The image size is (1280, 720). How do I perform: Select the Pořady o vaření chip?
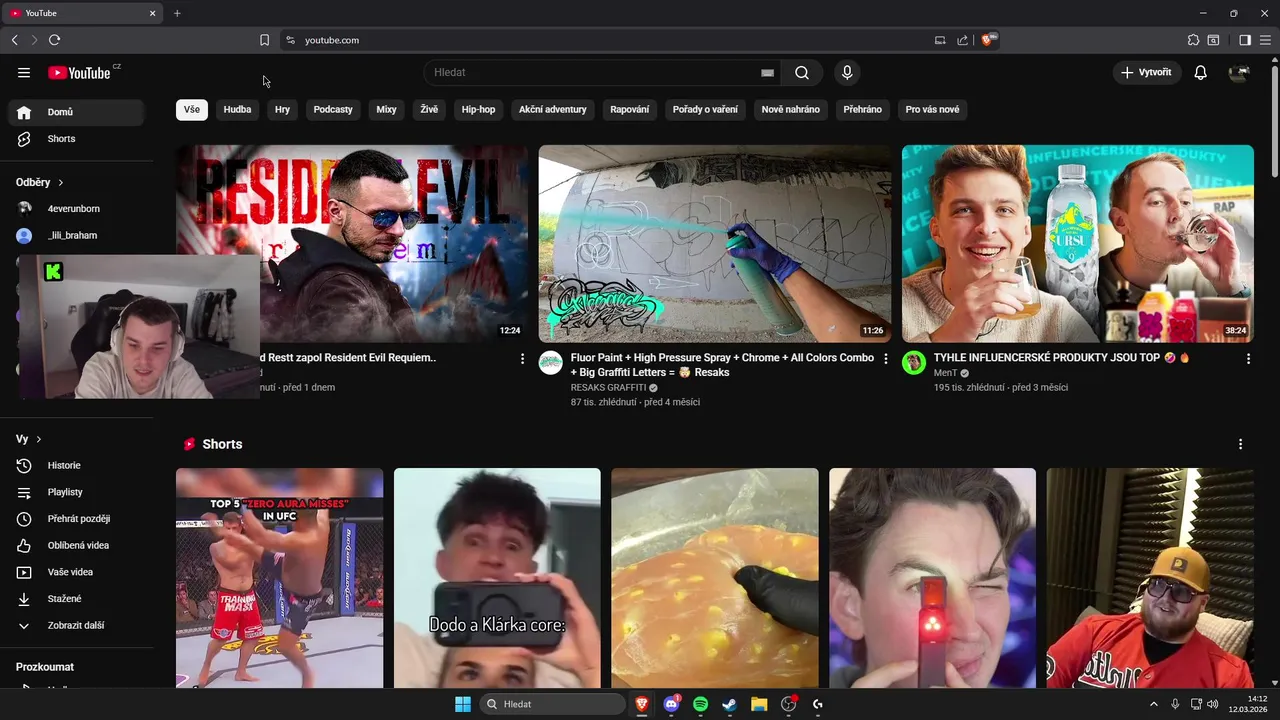point(705,110)
